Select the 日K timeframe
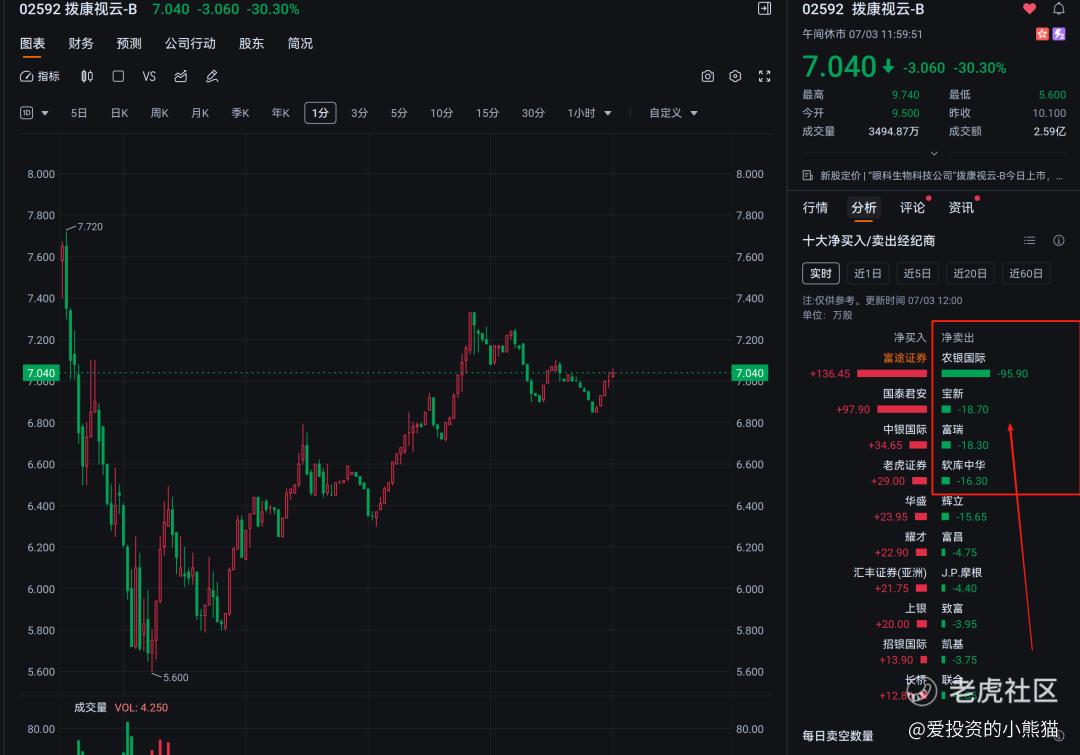This screenshot has width=1080, height=755. (119, 113)
